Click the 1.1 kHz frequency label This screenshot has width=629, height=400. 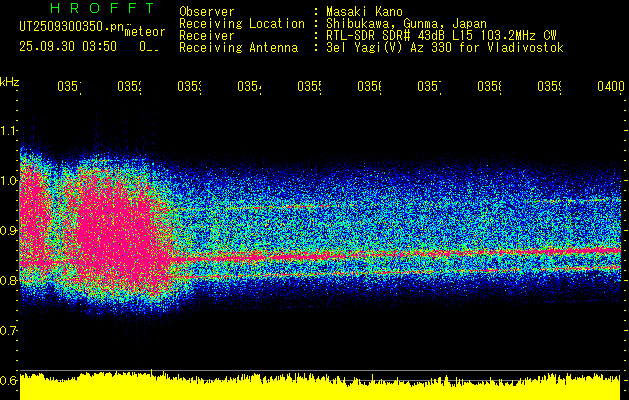pyautogui.click(x=7, y=130)
